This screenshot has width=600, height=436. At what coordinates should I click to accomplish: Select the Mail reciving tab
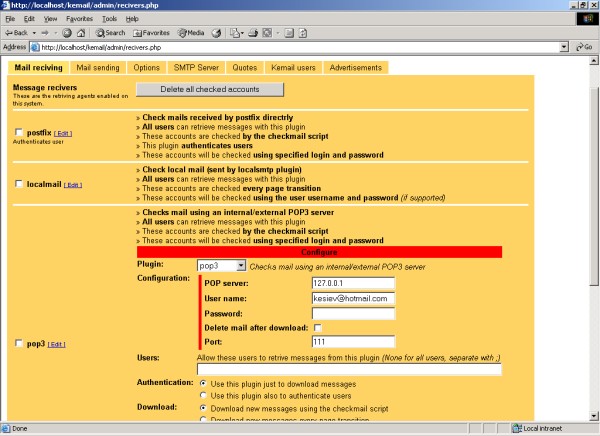coord(38,68)
